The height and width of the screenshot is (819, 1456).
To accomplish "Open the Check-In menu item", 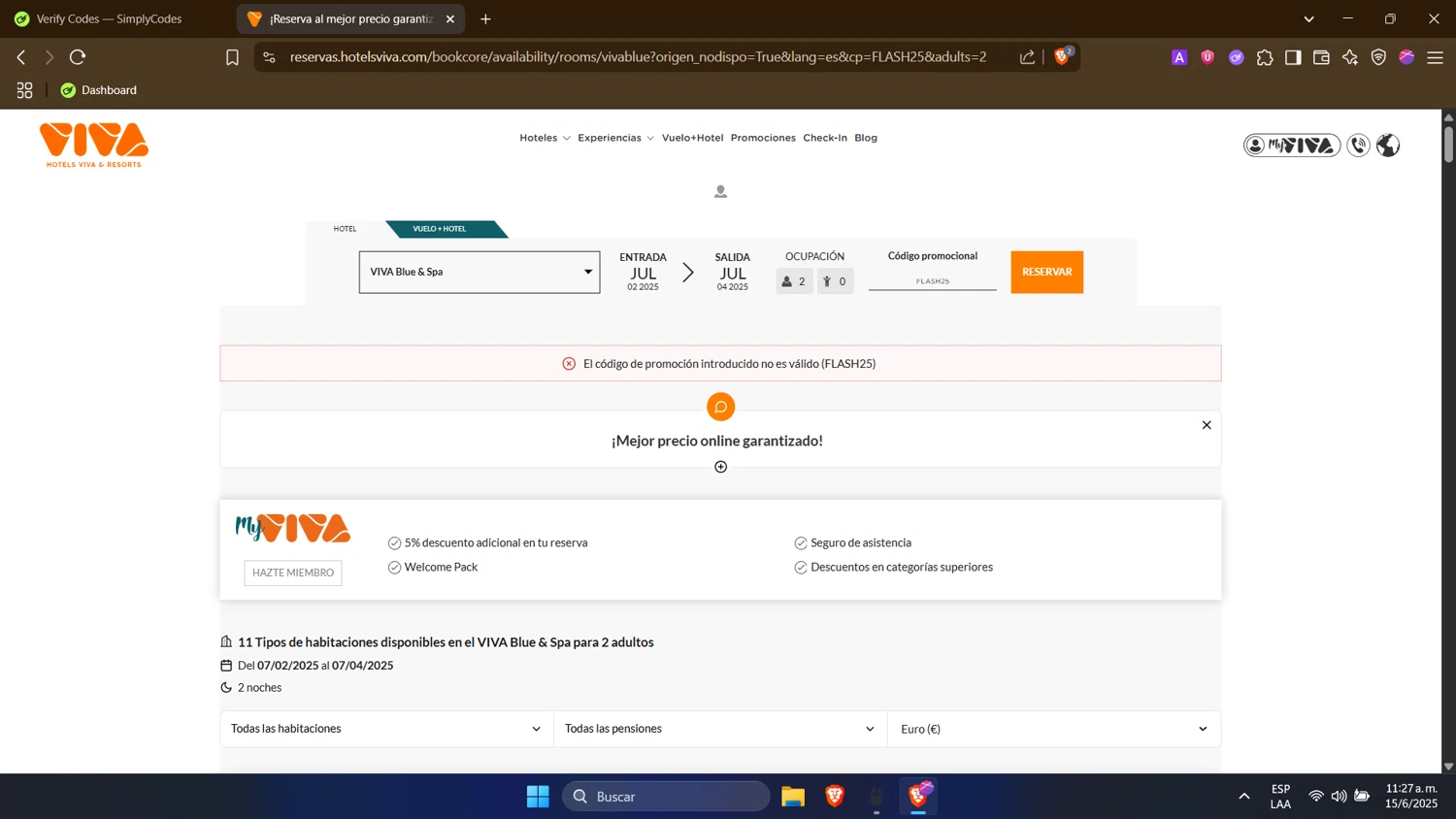I will click(825, 138).
